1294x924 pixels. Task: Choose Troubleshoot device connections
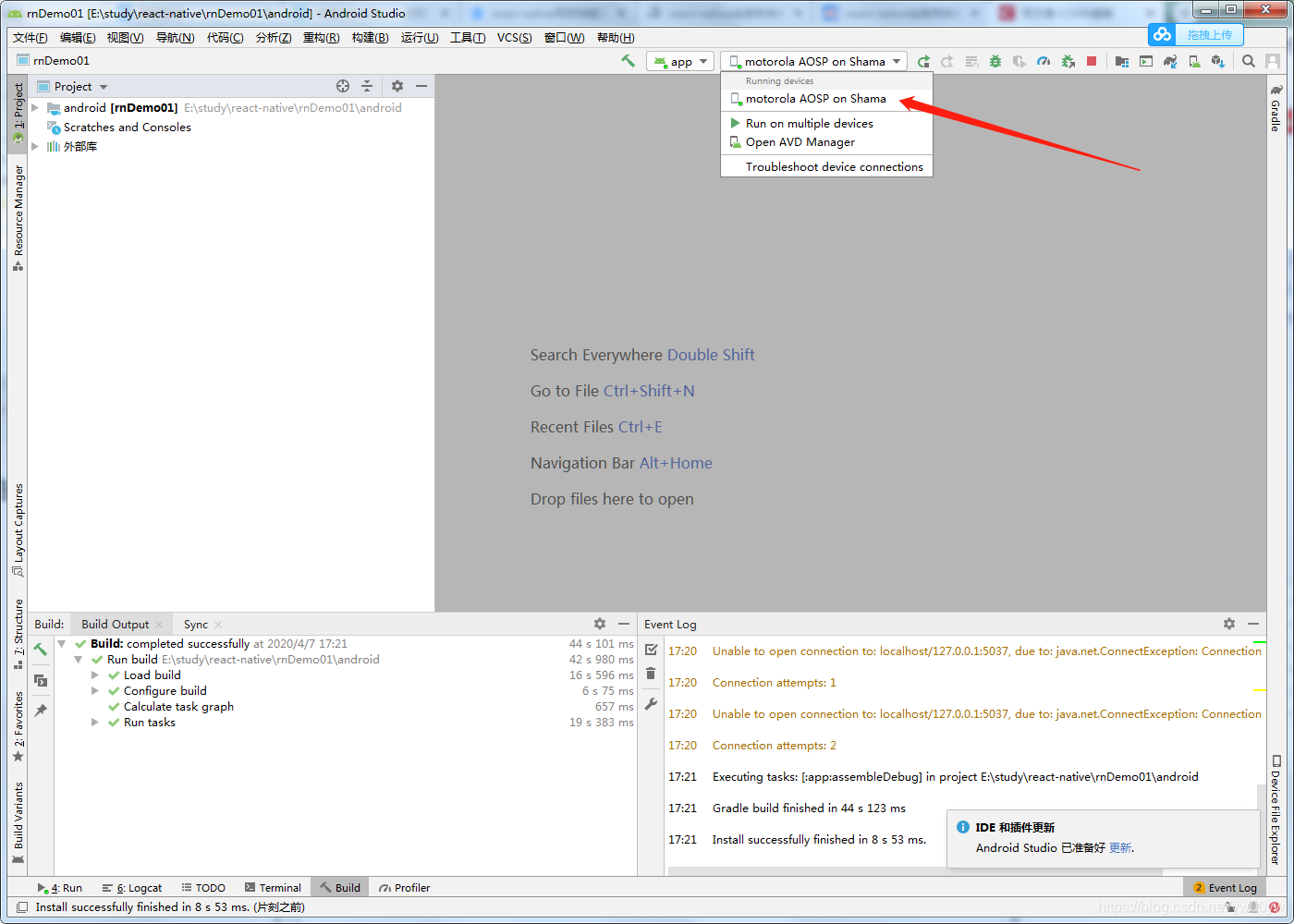click(826, 167)
